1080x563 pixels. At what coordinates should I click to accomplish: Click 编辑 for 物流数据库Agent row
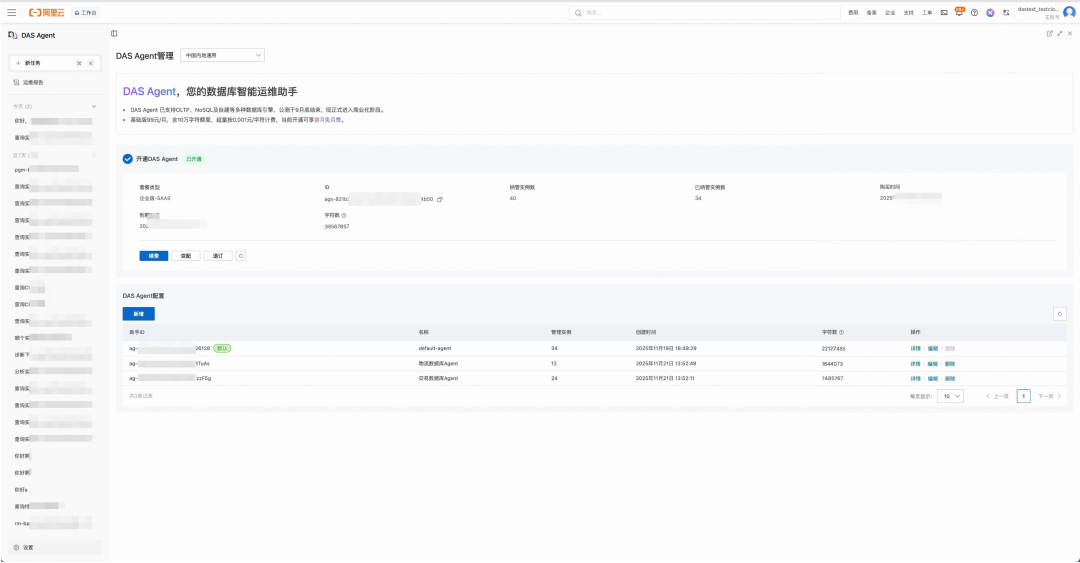pyautogui.click(x=933, y=364)
